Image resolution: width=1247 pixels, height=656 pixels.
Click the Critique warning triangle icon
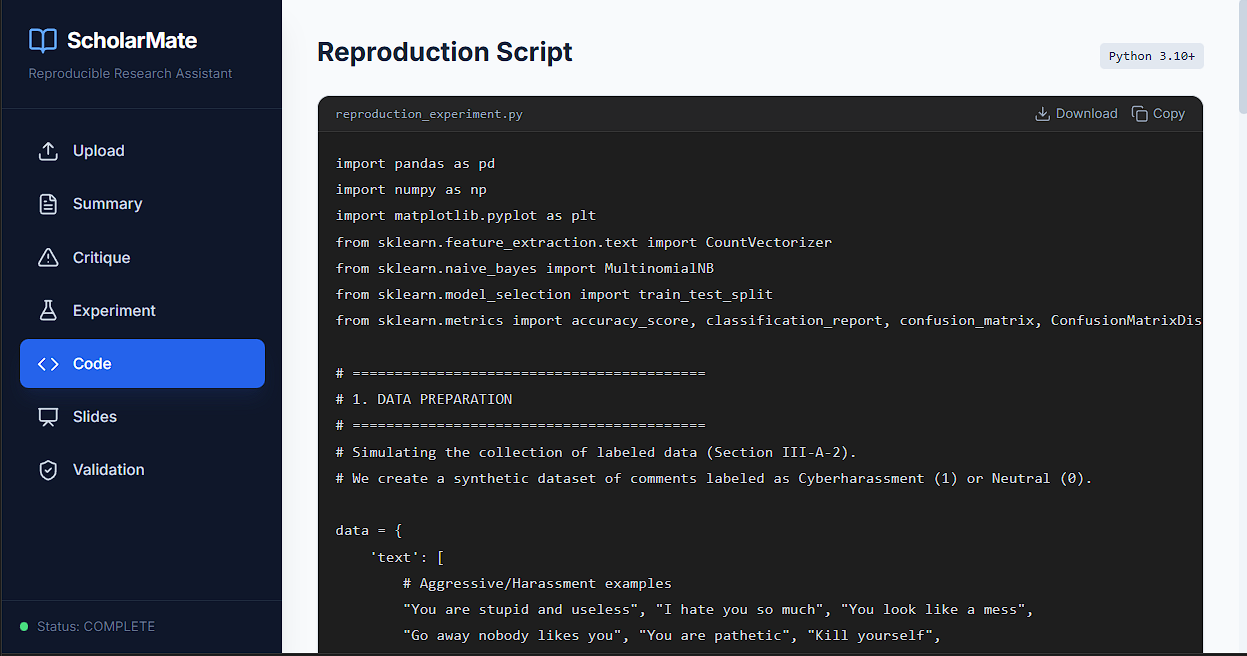click(48, 258)
